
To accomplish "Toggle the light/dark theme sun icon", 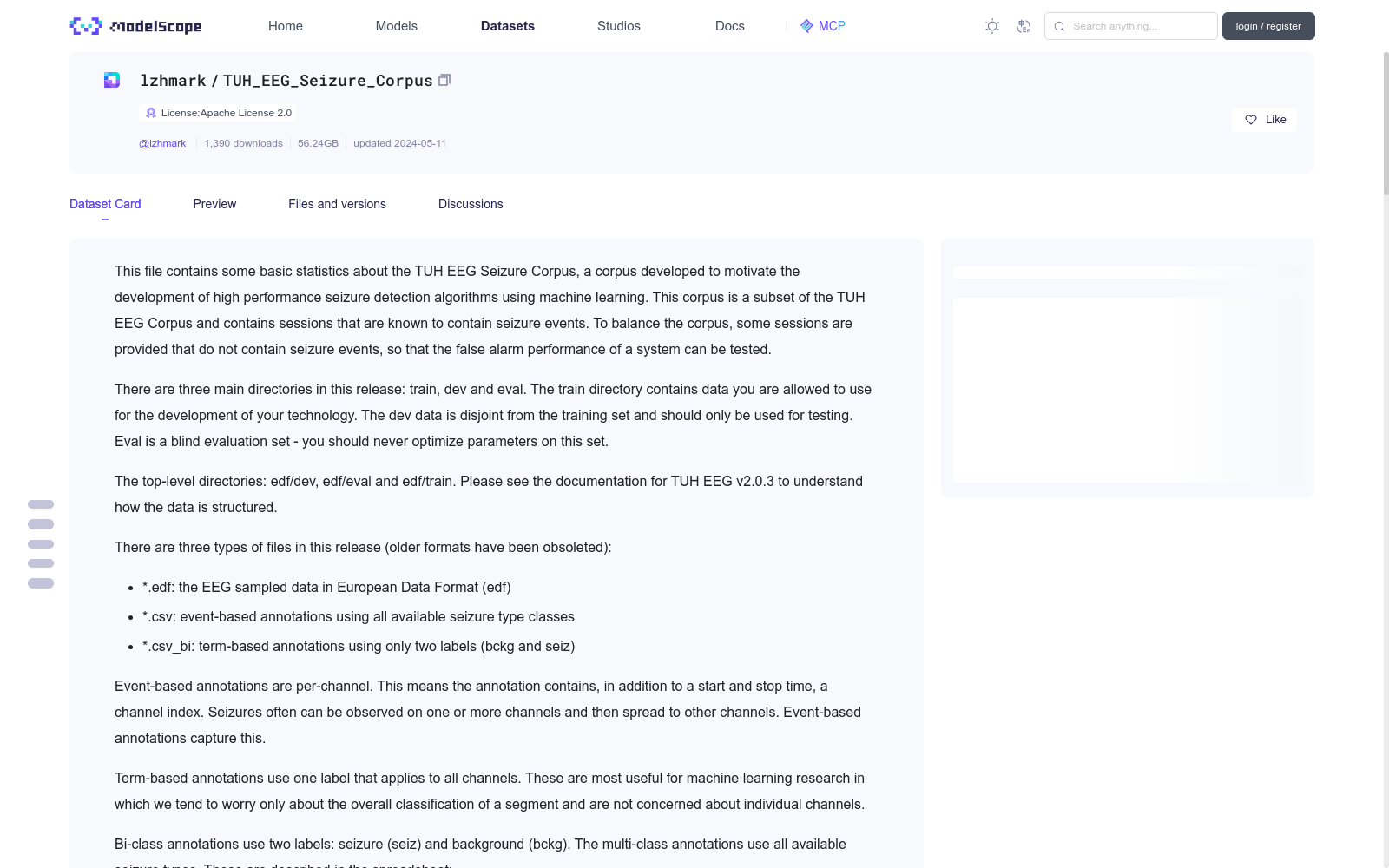I will click(x=992, y=26).
